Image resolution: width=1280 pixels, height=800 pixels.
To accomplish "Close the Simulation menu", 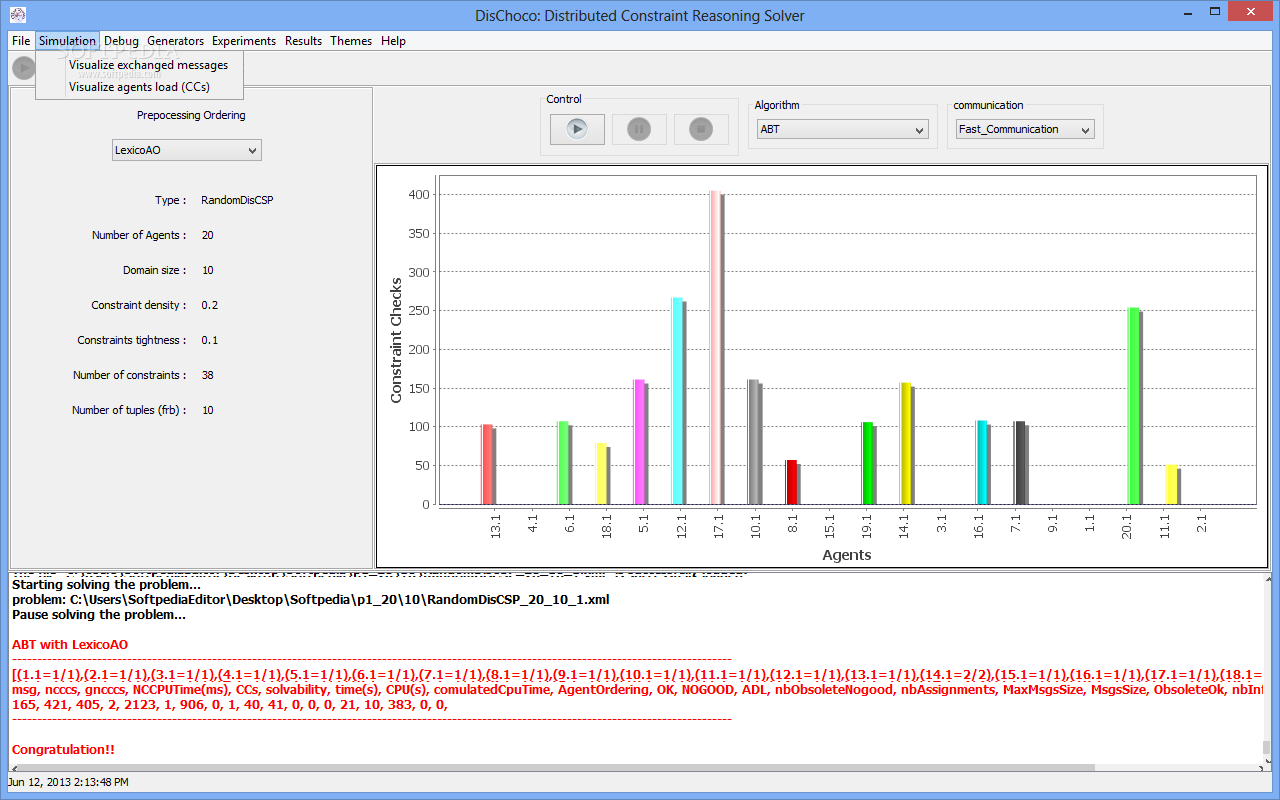I will (67, 41).
